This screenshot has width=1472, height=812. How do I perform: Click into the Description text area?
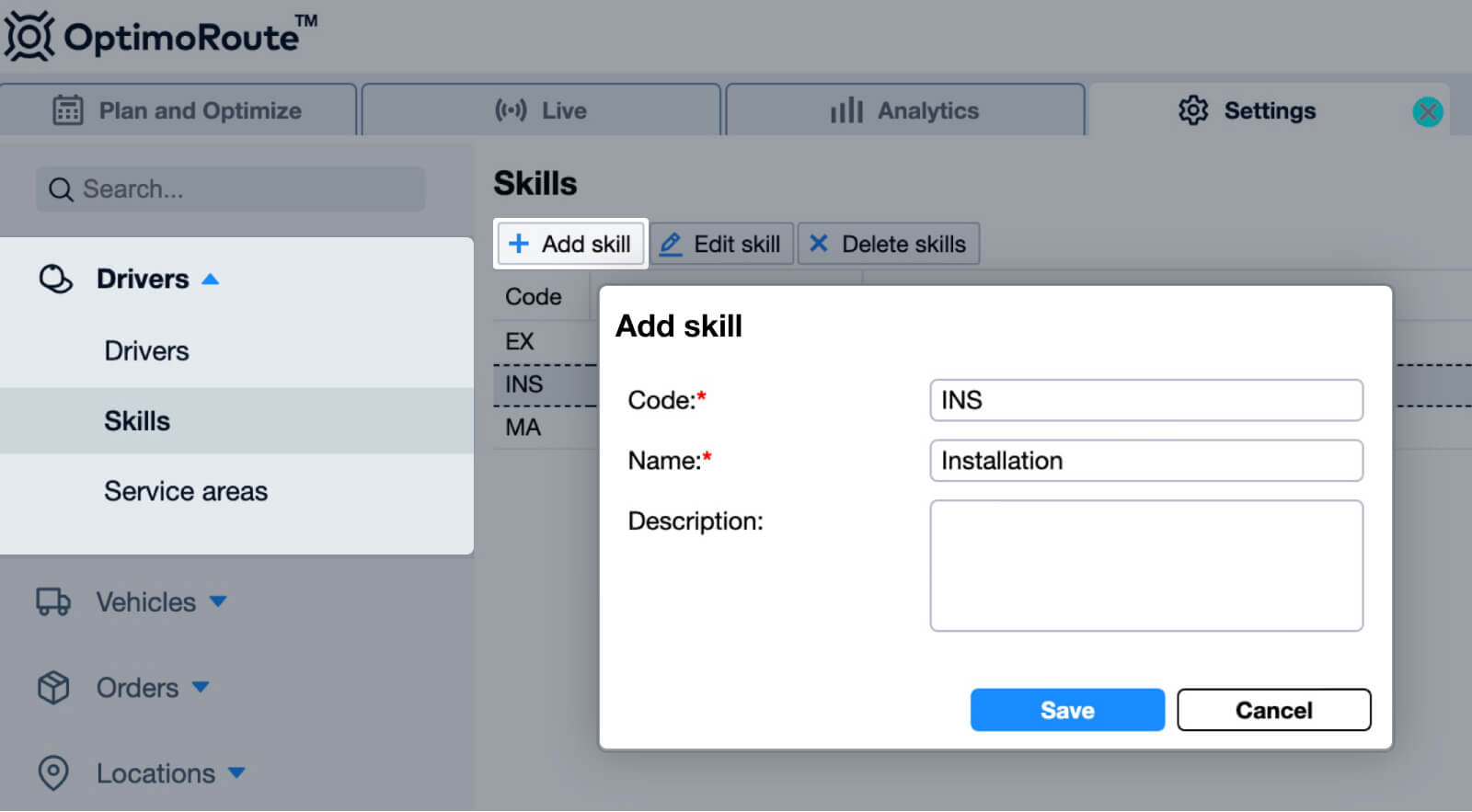[1145, 566]
